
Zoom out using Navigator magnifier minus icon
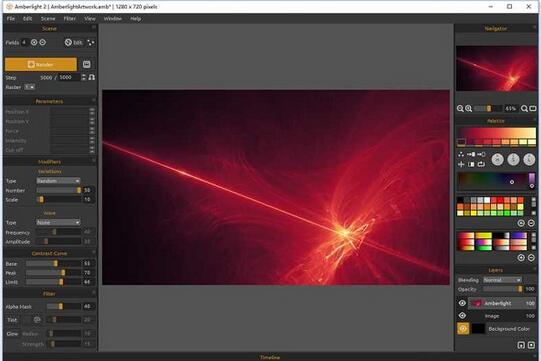click(460, 109)
